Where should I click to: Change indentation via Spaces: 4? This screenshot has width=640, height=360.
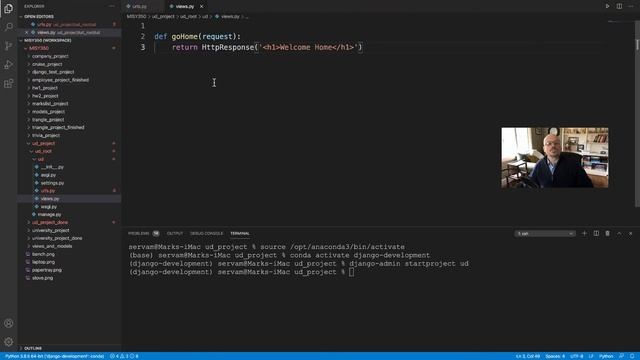(x=555, y=356)
